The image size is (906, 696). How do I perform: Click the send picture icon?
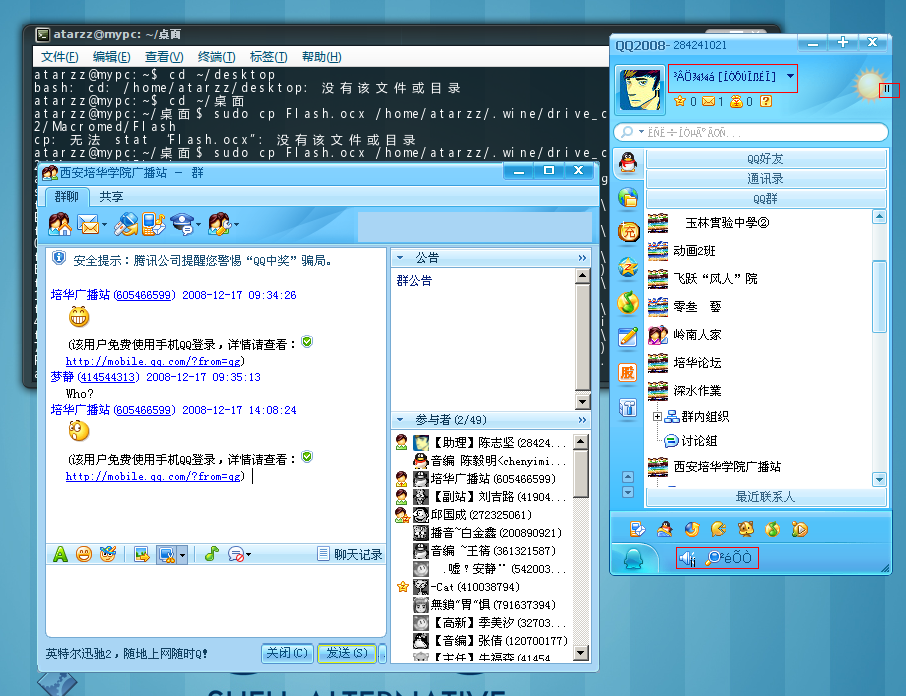click(142, 554)
